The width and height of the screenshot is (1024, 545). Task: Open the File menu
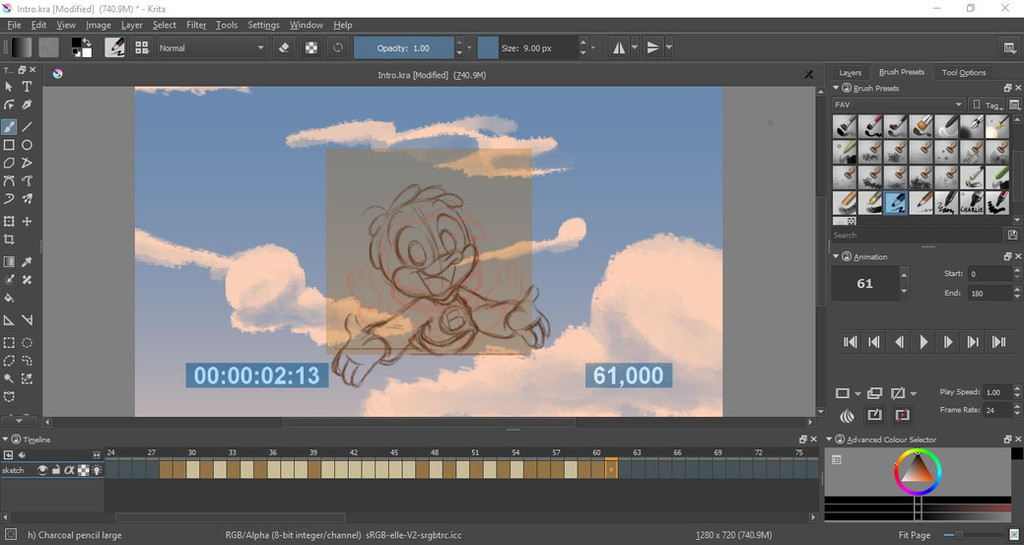tap(14, 25)
